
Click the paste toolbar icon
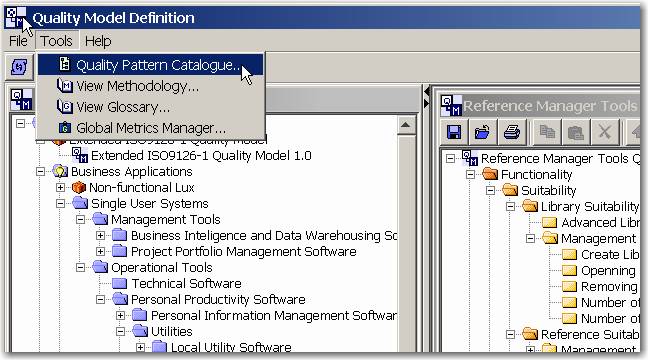576,132
